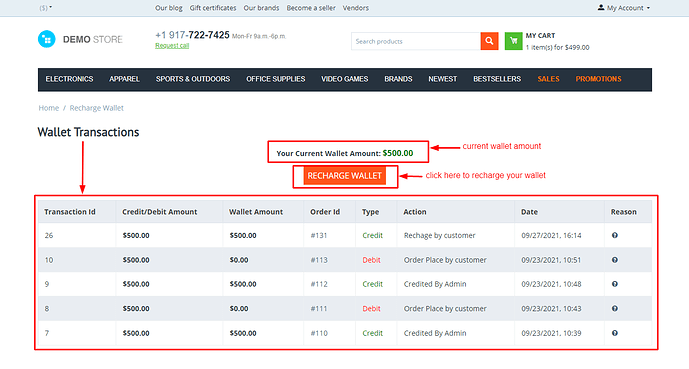Expand the My Account dropdown
This screenshot has width=689, height=369.
pyautogui.click(x=624, y=8)
